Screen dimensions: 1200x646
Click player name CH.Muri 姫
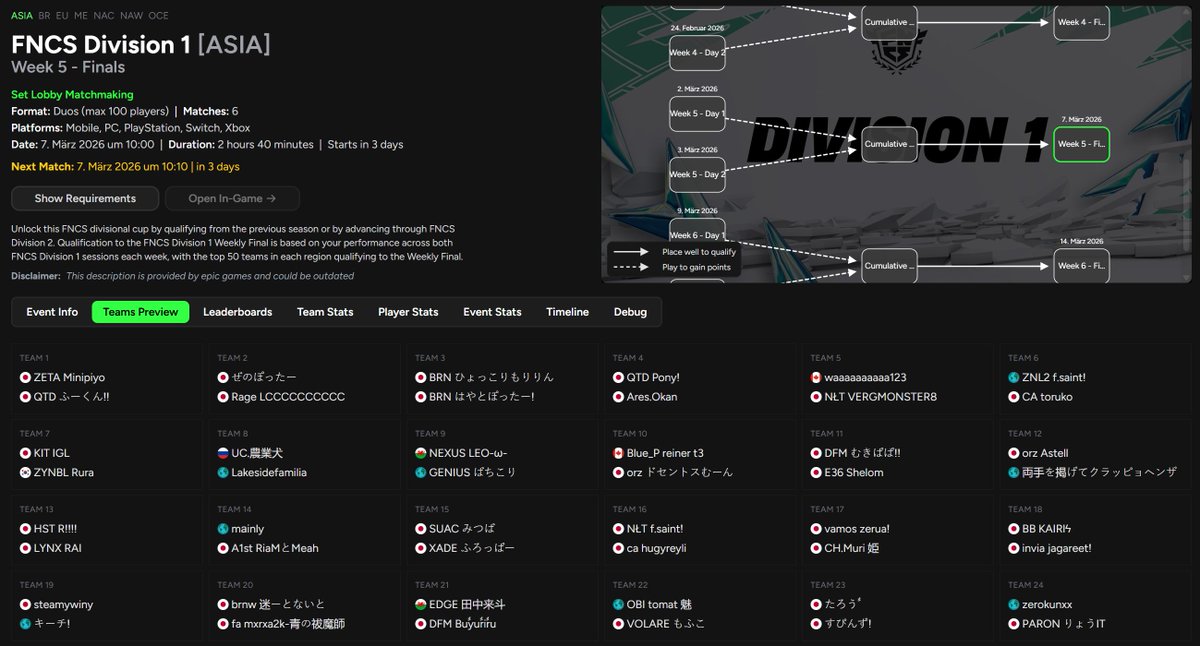point(852,548)
